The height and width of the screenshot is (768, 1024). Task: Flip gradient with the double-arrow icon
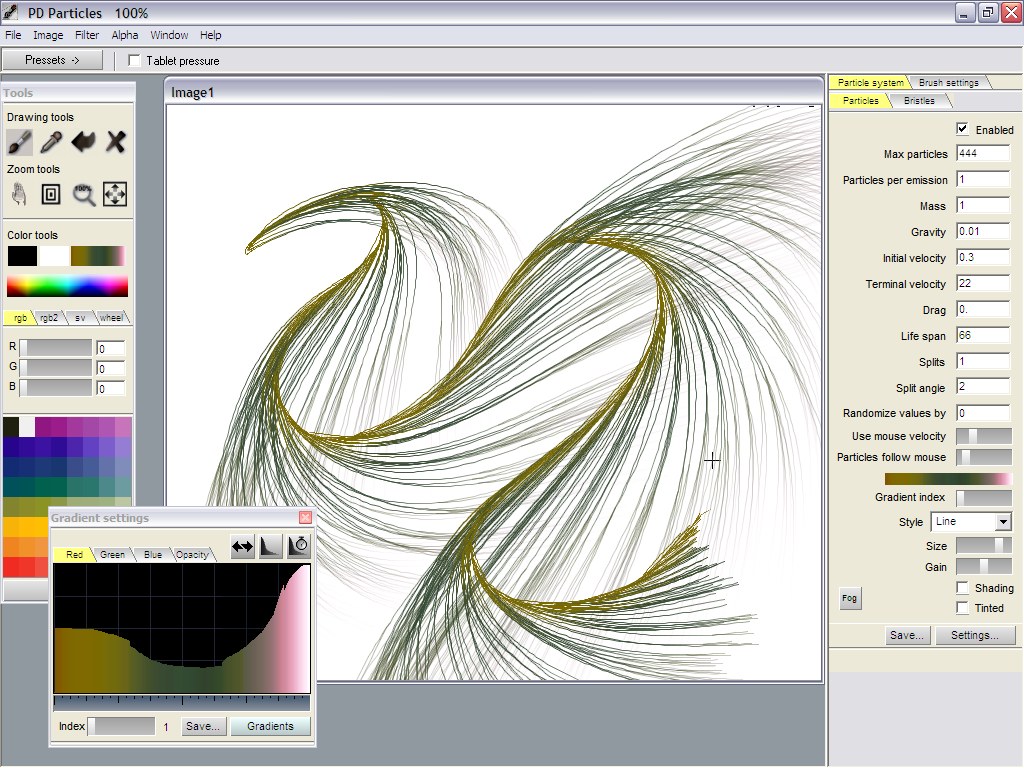[242, 546]
